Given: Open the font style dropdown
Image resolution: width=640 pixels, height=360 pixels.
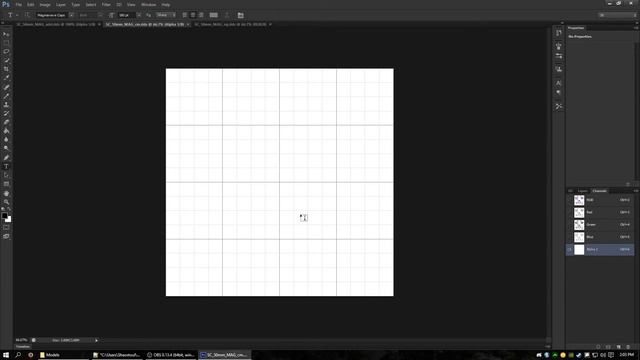Looking at the screenshot, I should point(100,15).
